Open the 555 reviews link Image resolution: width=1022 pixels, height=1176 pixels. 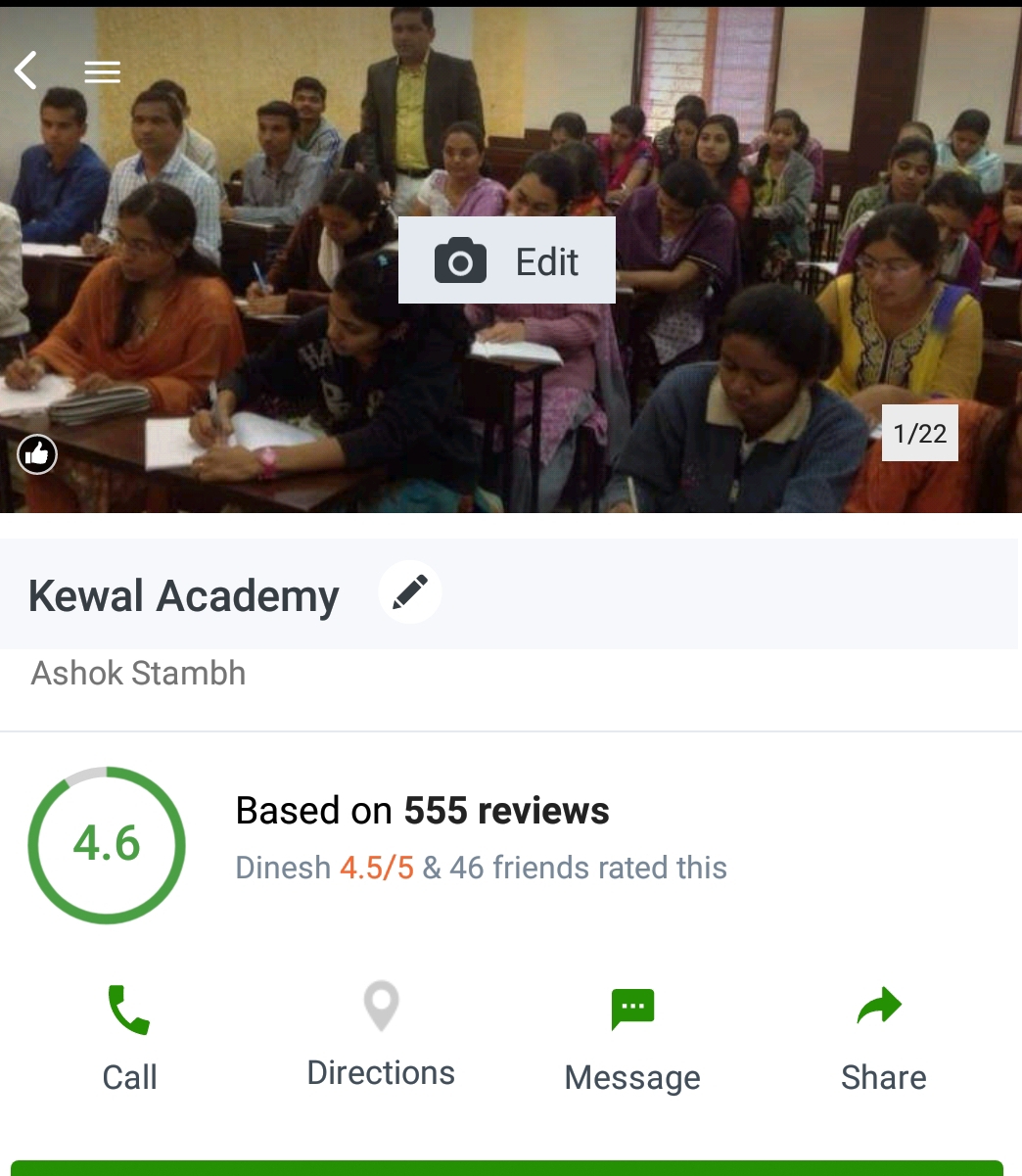coord(506,811)
